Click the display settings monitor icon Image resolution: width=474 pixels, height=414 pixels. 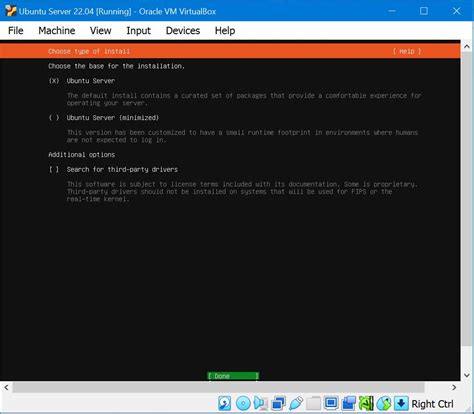pyautogui.click(x=331, y=403)
